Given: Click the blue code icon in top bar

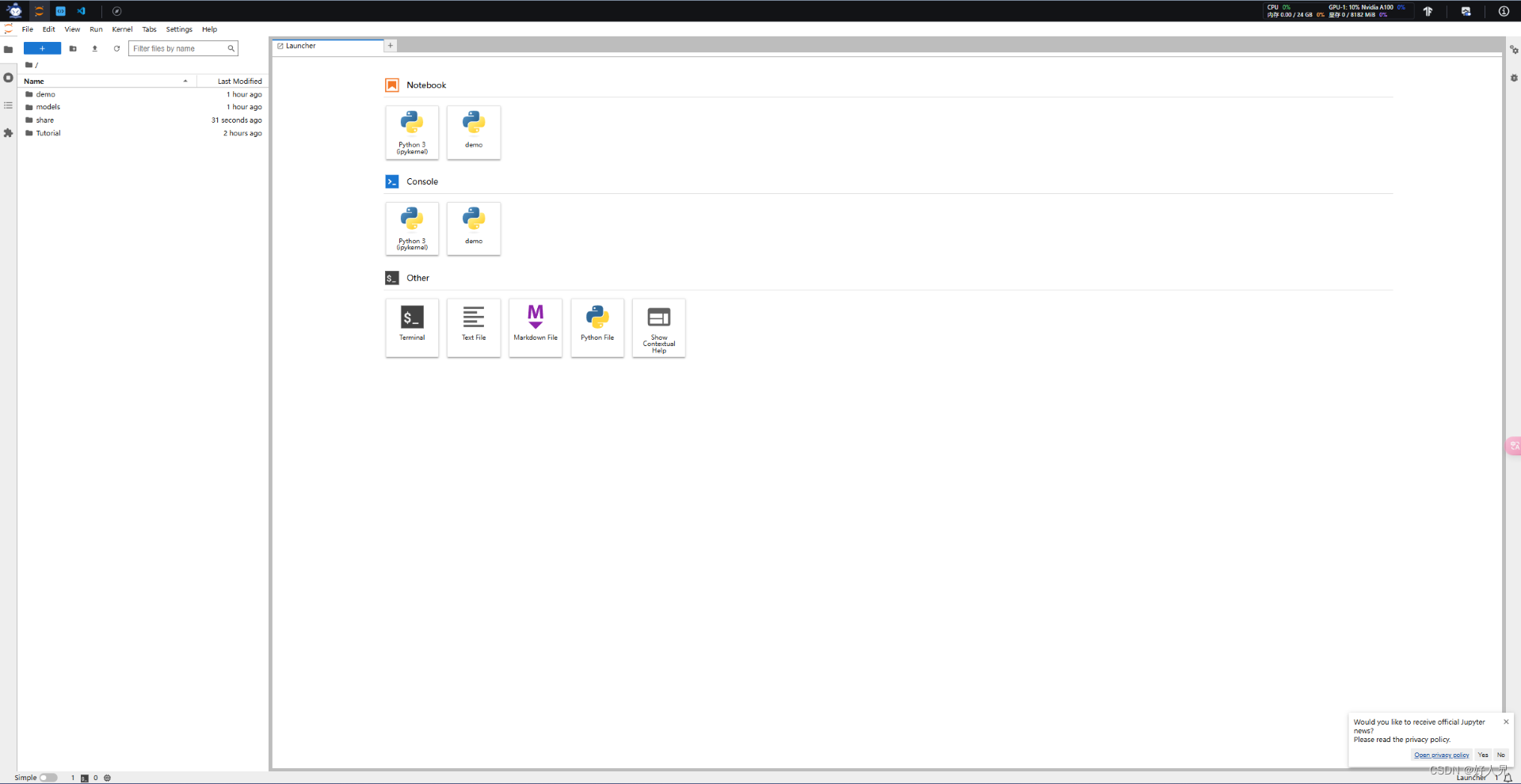Looking at the screenshot, I should 60,11.
